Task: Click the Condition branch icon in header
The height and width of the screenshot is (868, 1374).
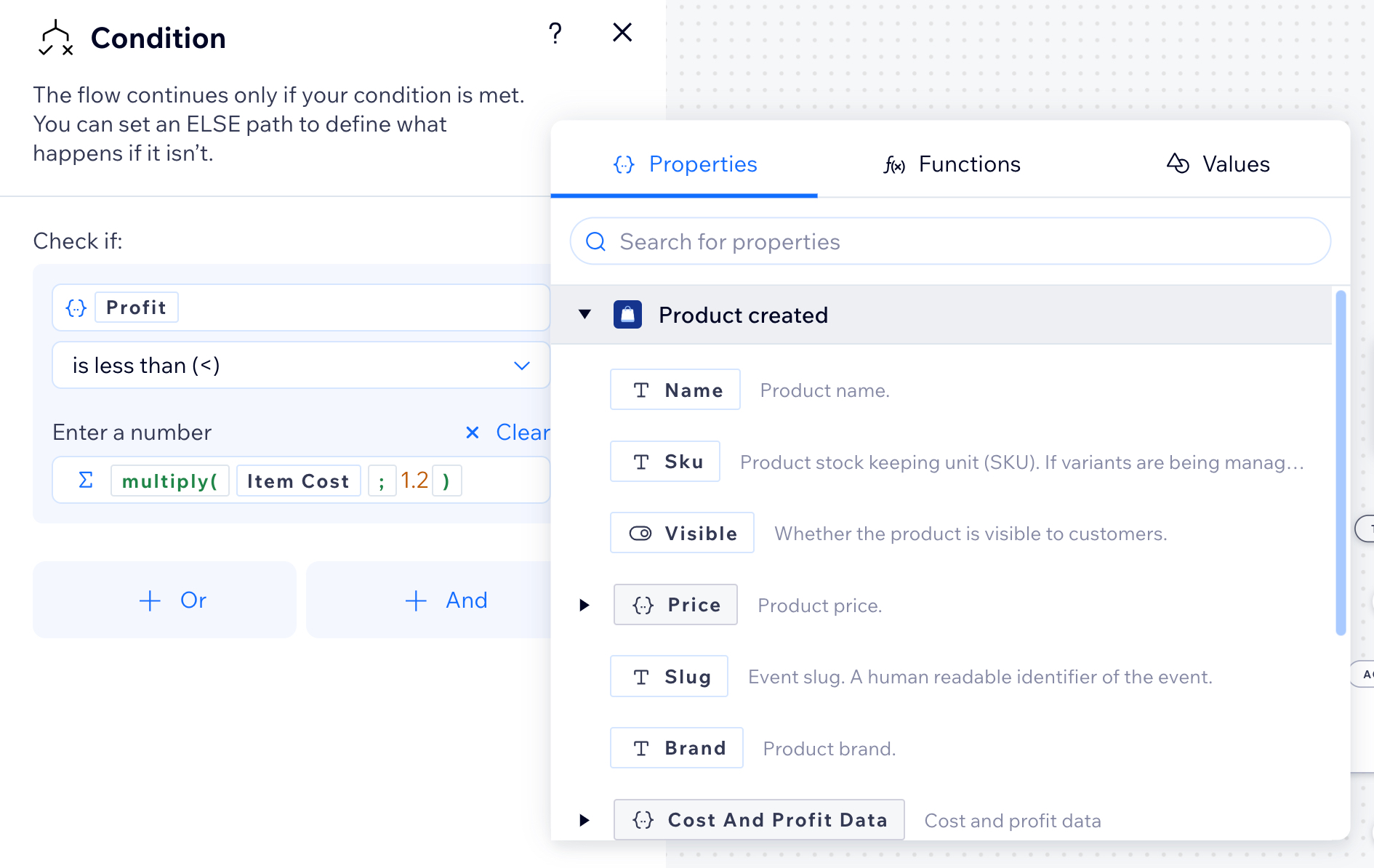Action: (56, 38)
